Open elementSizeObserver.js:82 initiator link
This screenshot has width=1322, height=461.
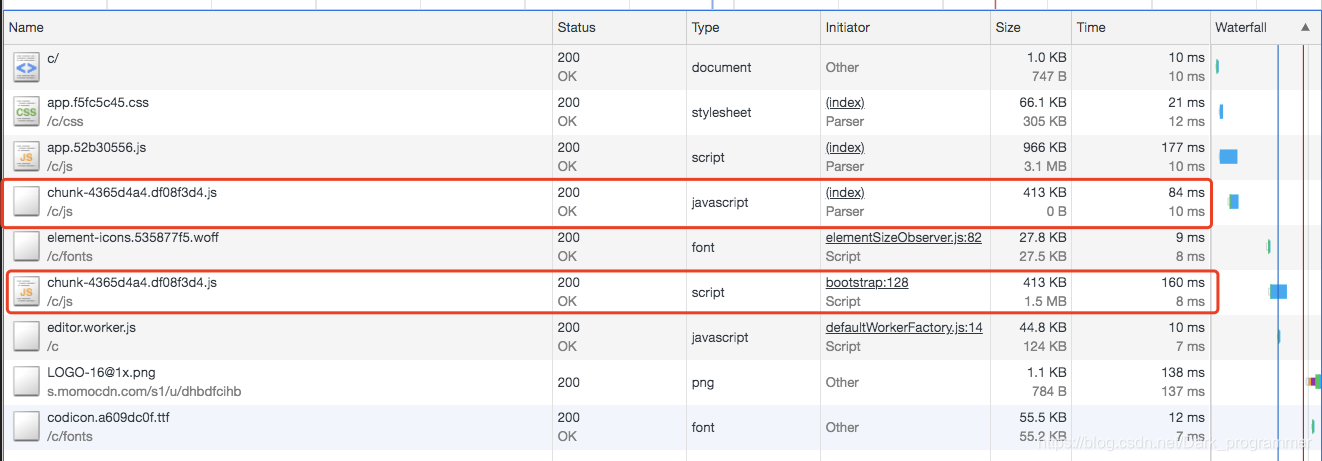pyautogui.click(x=904, y=237)
